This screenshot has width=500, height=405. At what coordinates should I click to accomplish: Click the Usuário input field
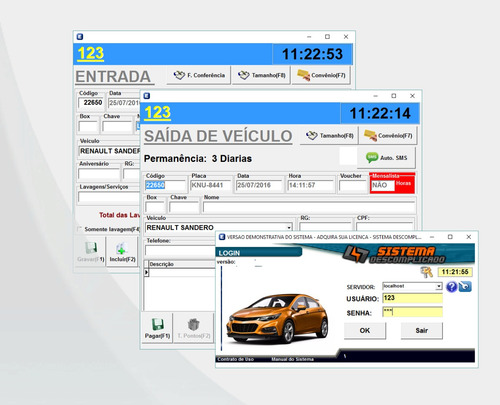(x=413, y=298)
